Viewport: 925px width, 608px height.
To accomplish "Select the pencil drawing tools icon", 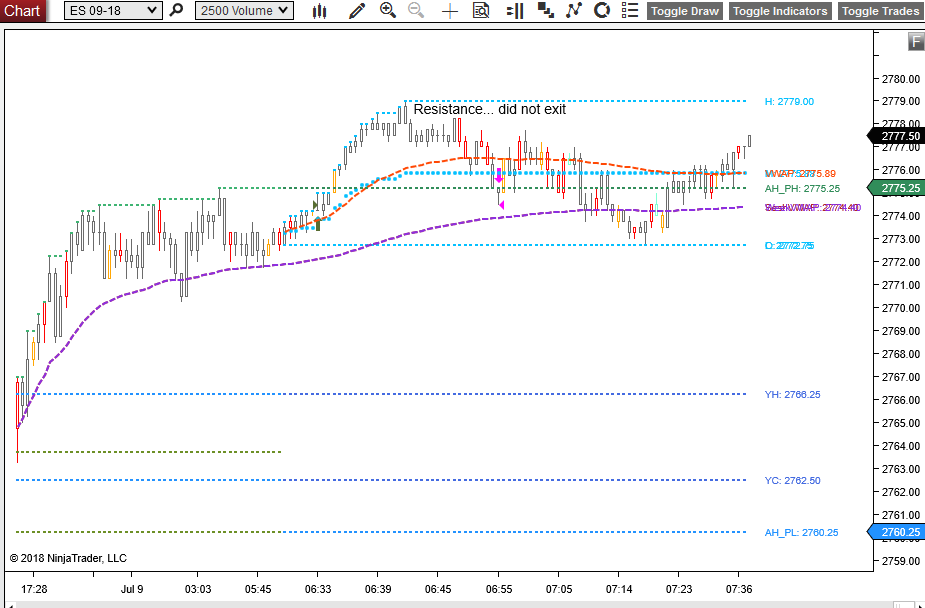I will point(357,11).
